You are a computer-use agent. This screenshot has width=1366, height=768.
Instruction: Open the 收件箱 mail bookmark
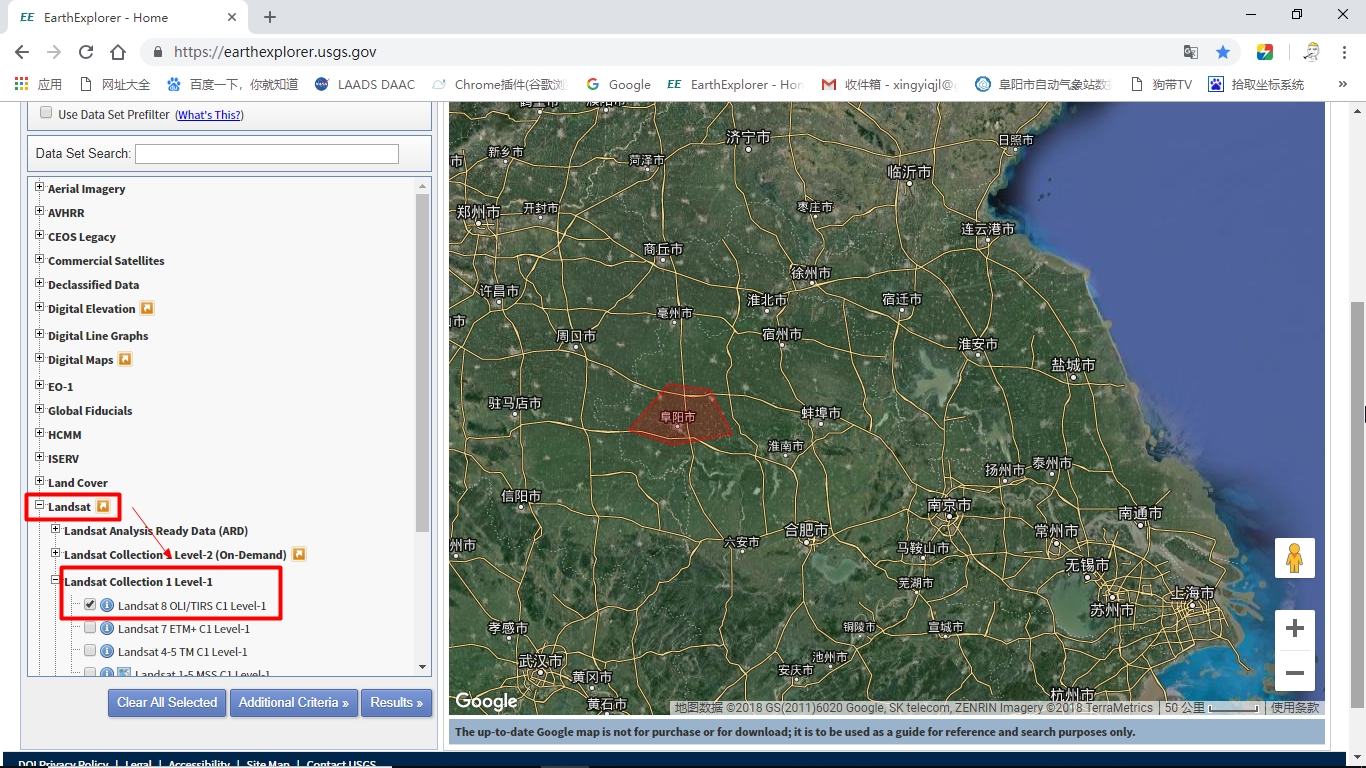coord(889,85)
